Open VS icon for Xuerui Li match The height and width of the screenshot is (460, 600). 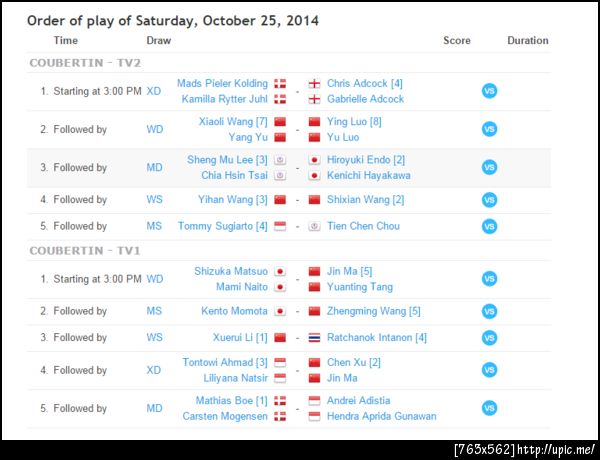pos(489,337)
